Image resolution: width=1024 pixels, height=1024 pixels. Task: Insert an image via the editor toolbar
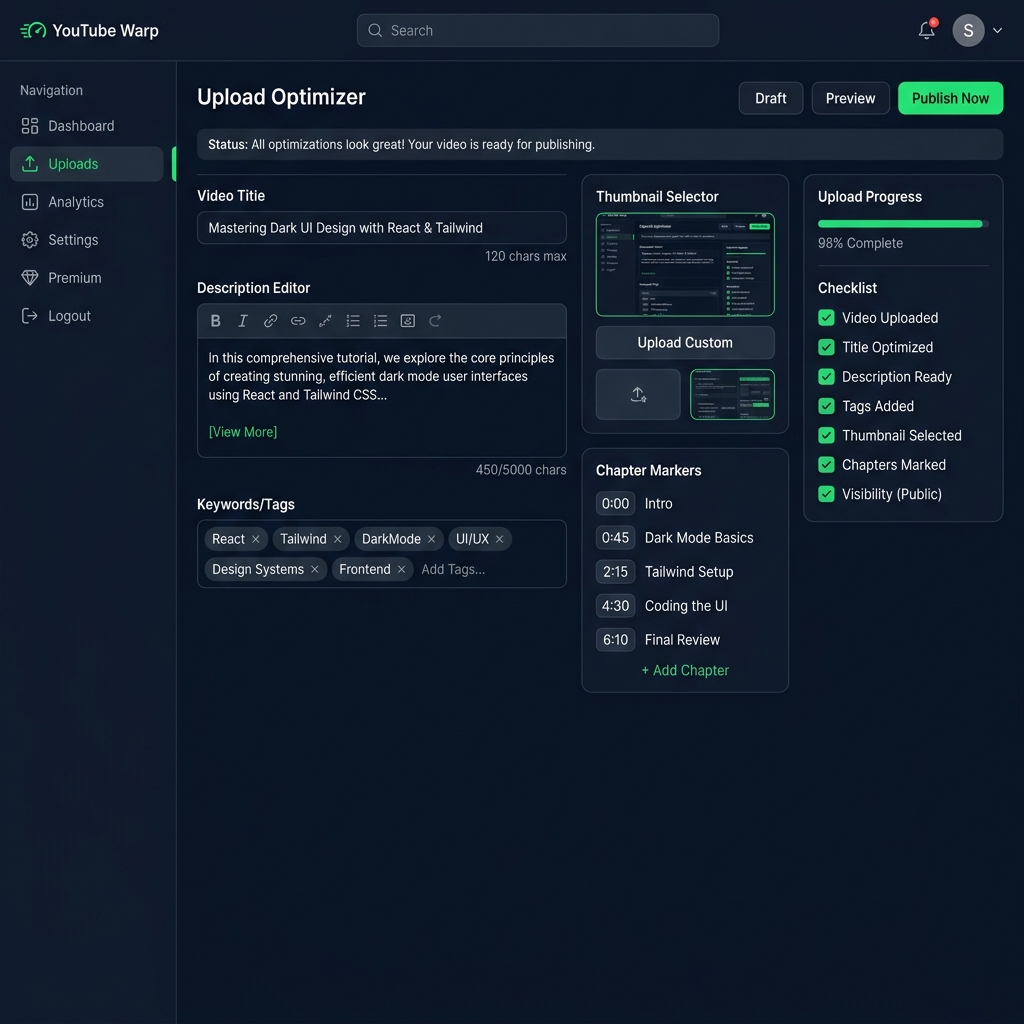408,321
